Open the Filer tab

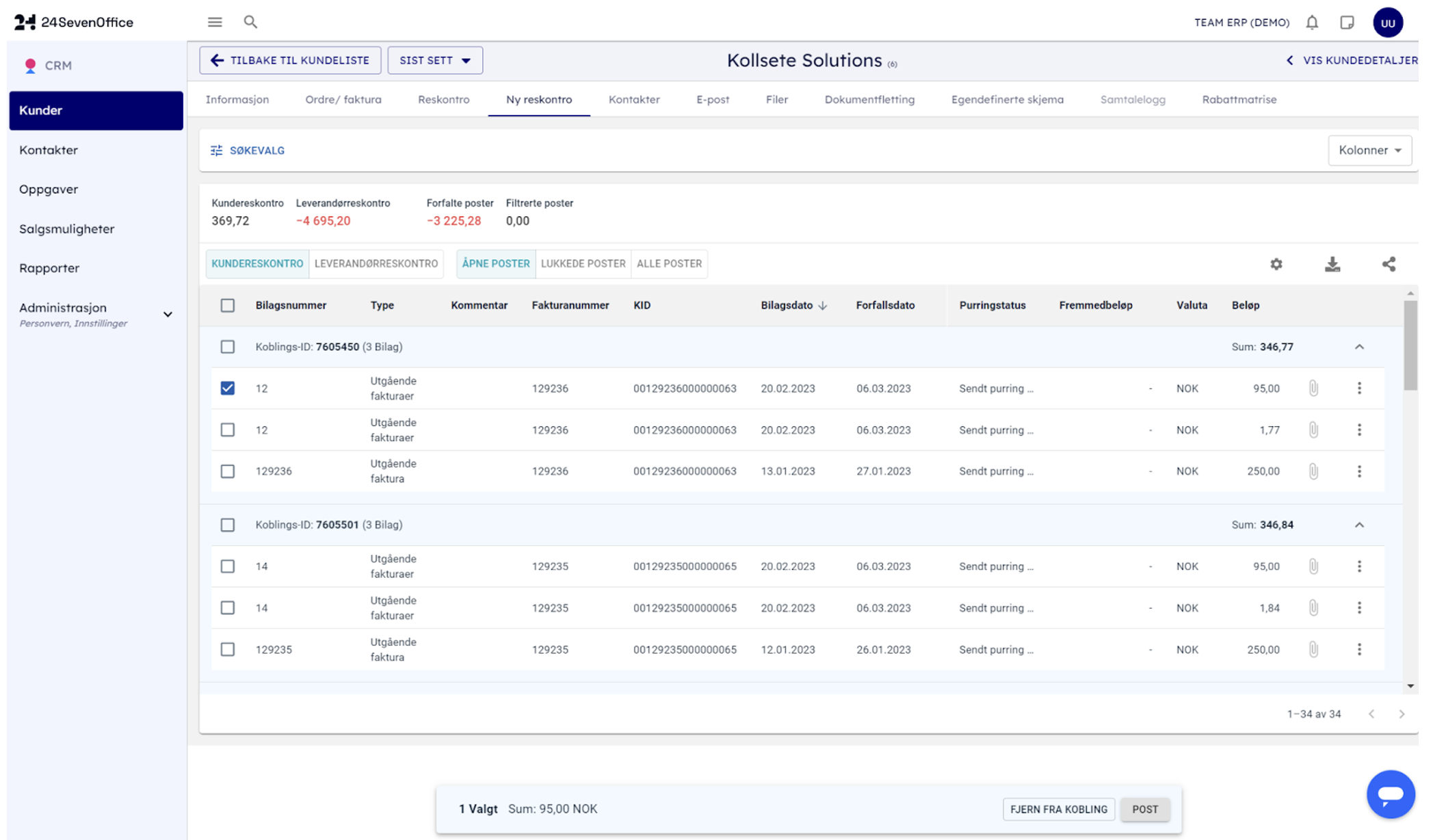(777, 99)
